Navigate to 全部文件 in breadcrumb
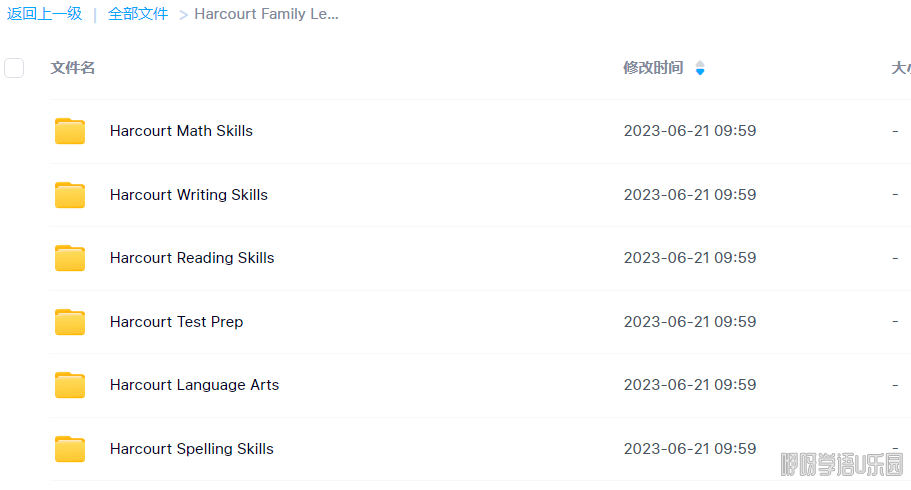Viewport: 911px width, 490px height. 138,14
